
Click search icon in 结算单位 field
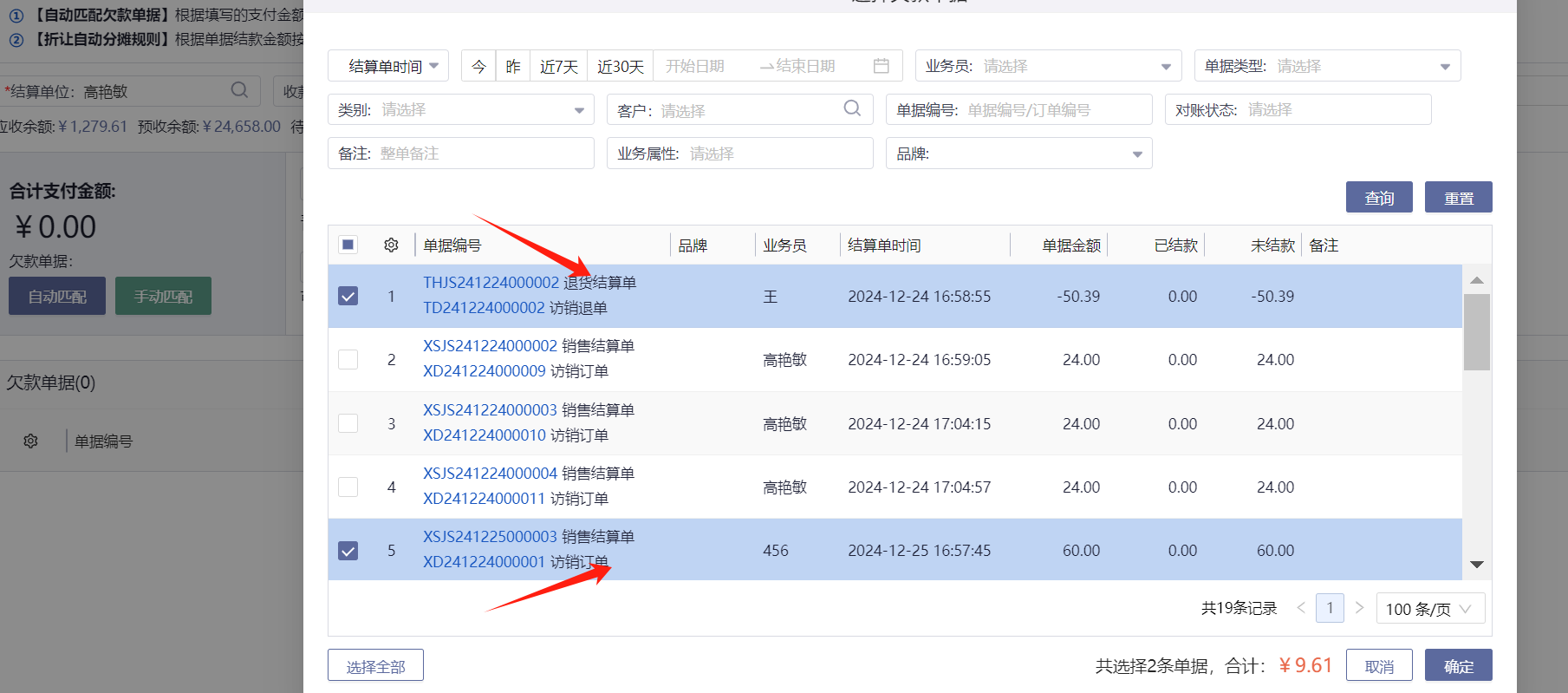click(x=239, y=90)
